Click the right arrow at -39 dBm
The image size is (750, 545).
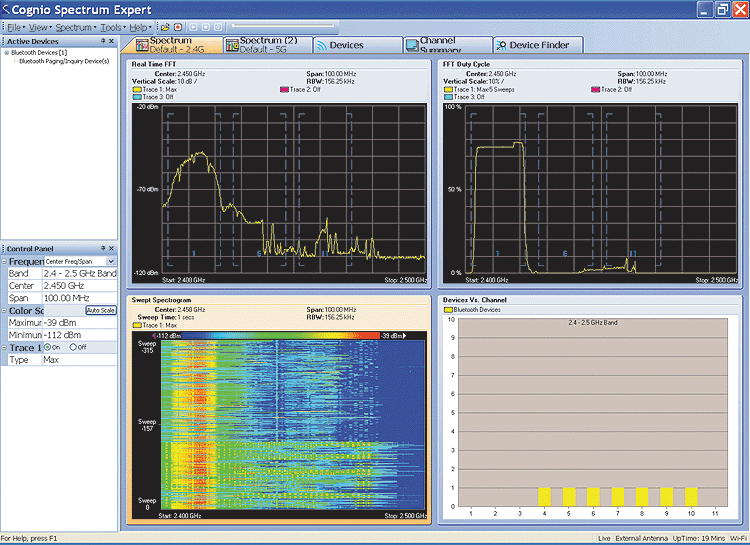click(x=404, y=336)
